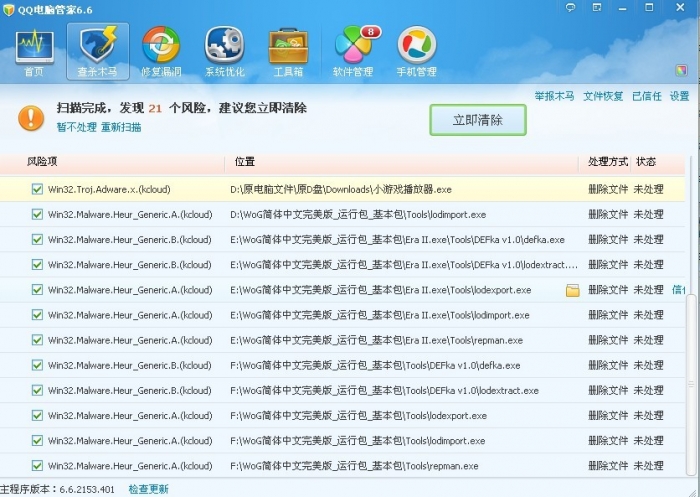Click 未处理 status in E:\ repman.exe row
700x497 pixels.
coord(648,340)
